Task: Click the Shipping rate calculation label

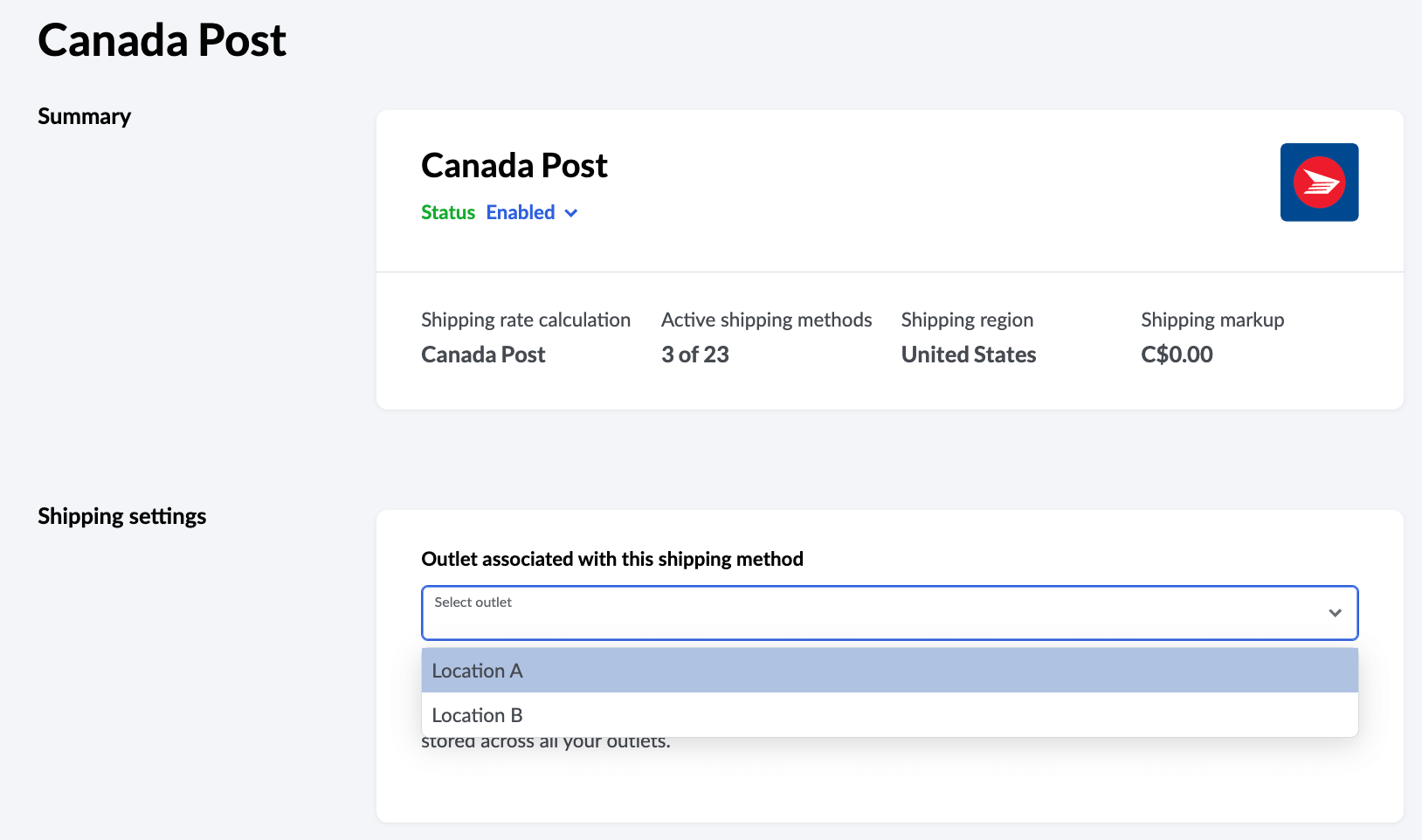Action: (x=526, y=320)
